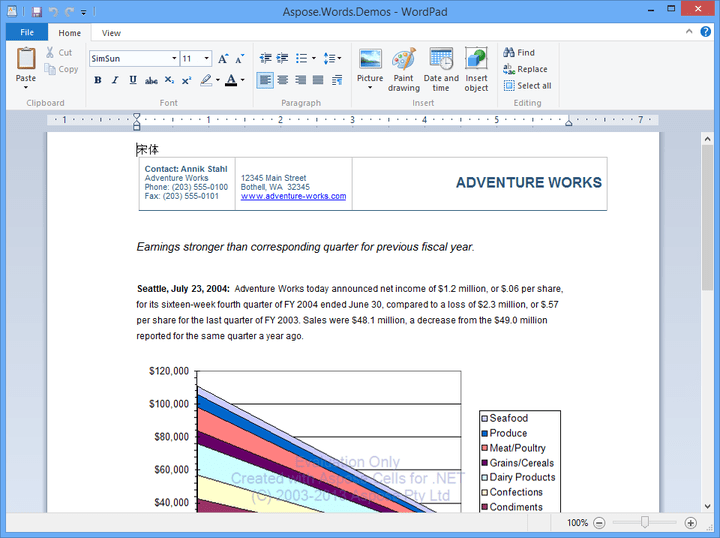This screenshot has height=538, width=720.
Task: Start a bulleted list
Action: coord(301,58)
